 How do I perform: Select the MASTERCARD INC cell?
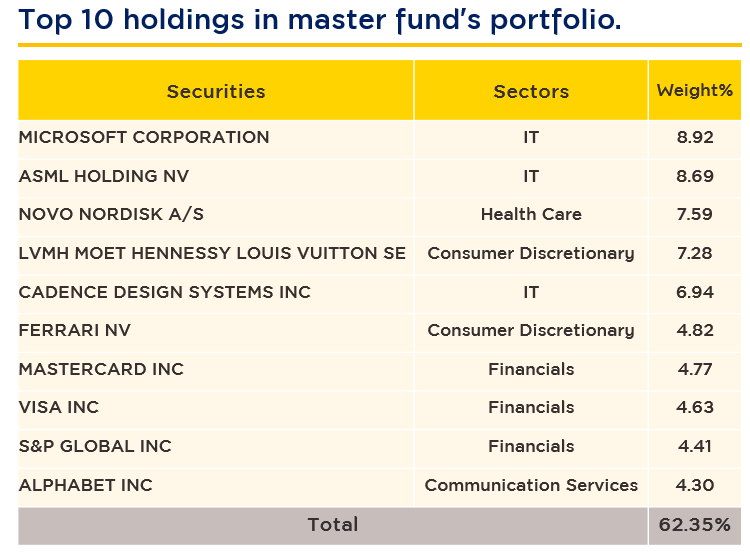tap(101, 369)
